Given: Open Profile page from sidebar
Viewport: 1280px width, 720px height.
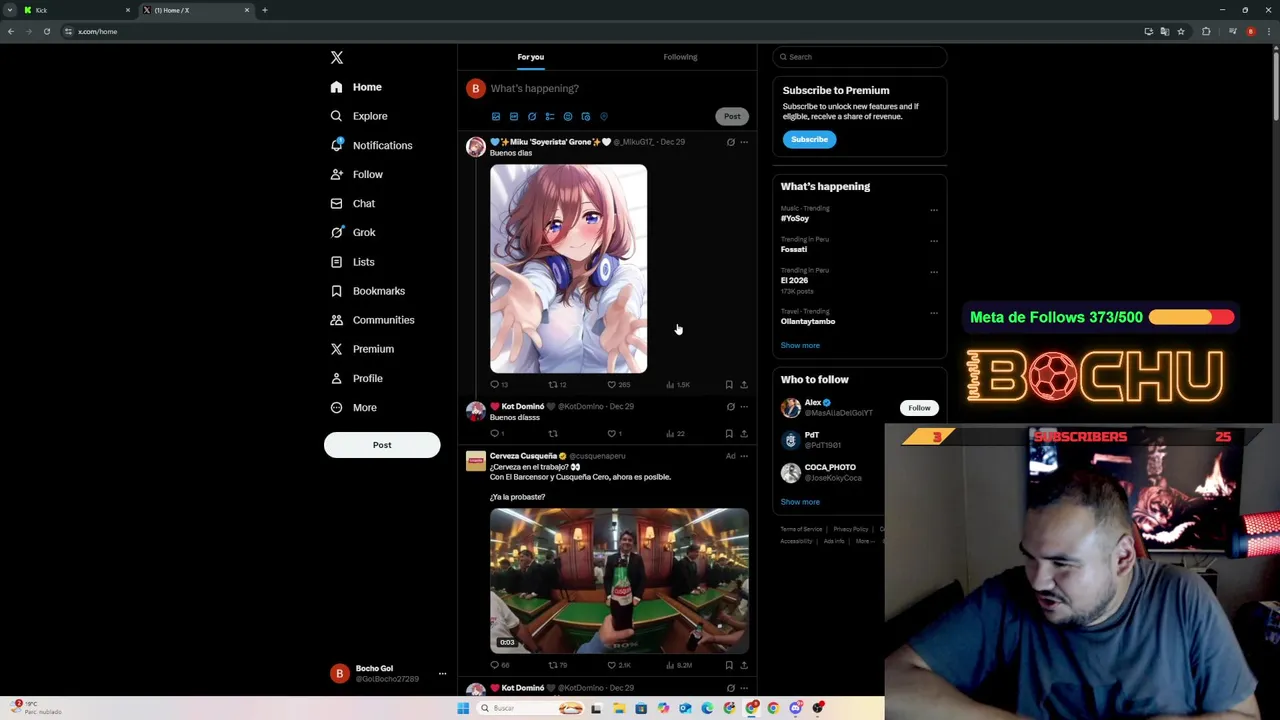Looking at the screenshot, I should point(356,378).
